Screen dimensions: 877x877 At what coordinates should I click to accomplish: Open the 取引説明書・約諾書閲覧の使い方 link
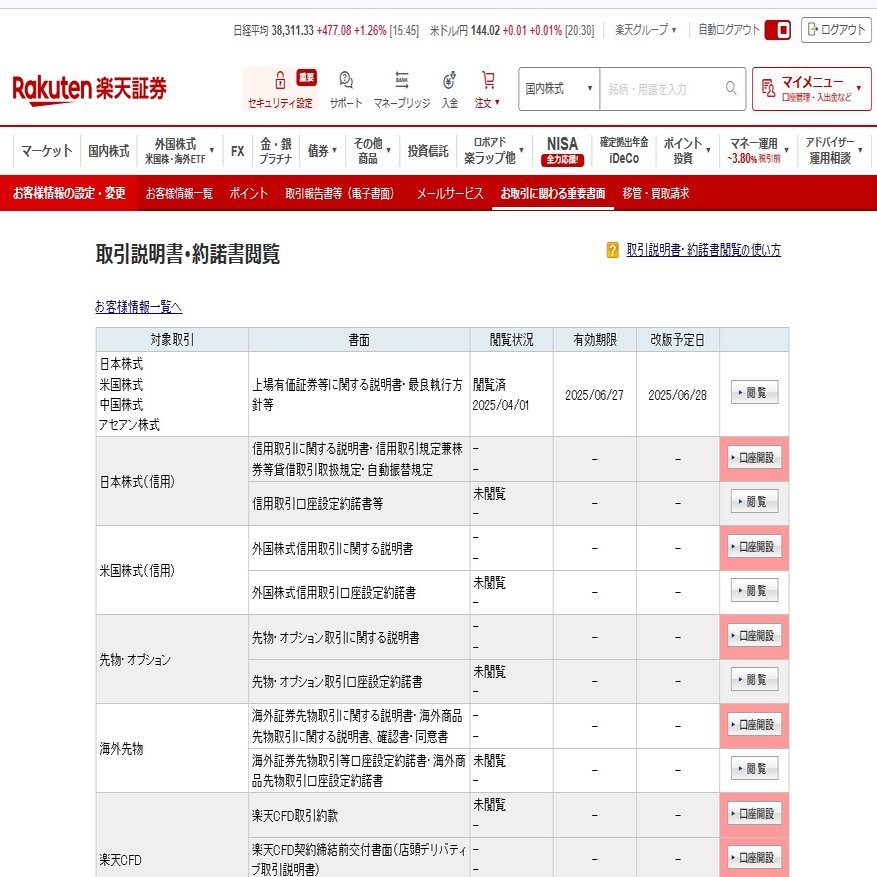[703, 249]
